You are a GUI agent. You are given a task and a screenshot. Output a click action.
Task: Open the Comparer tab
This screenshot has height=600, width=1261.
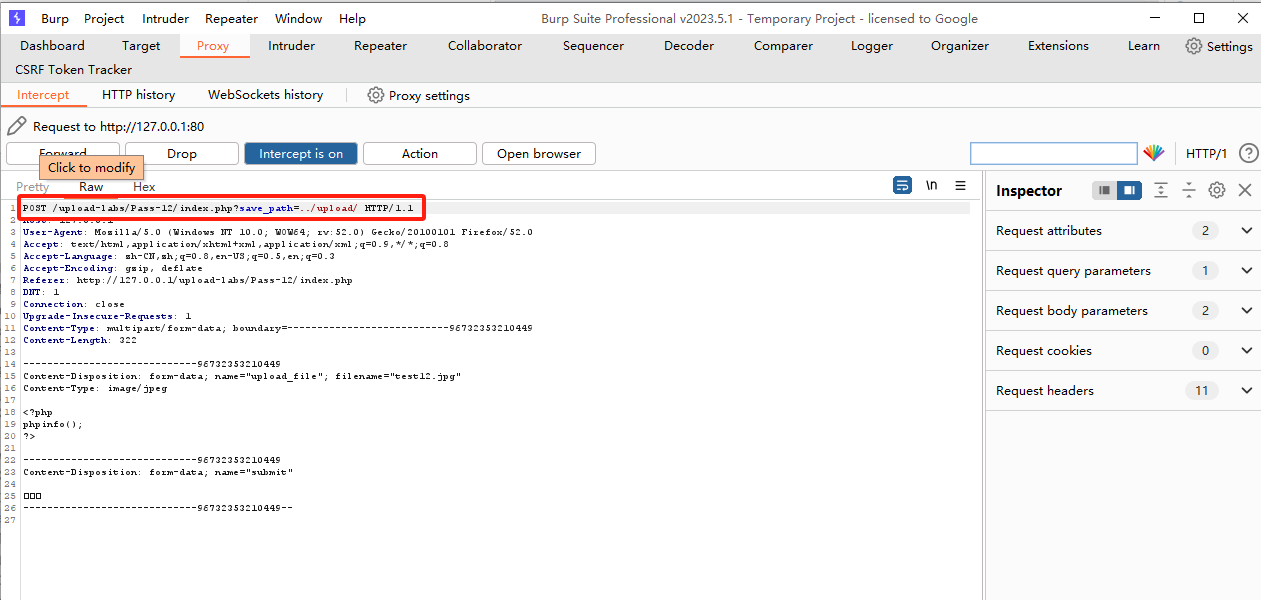point(783,46)
